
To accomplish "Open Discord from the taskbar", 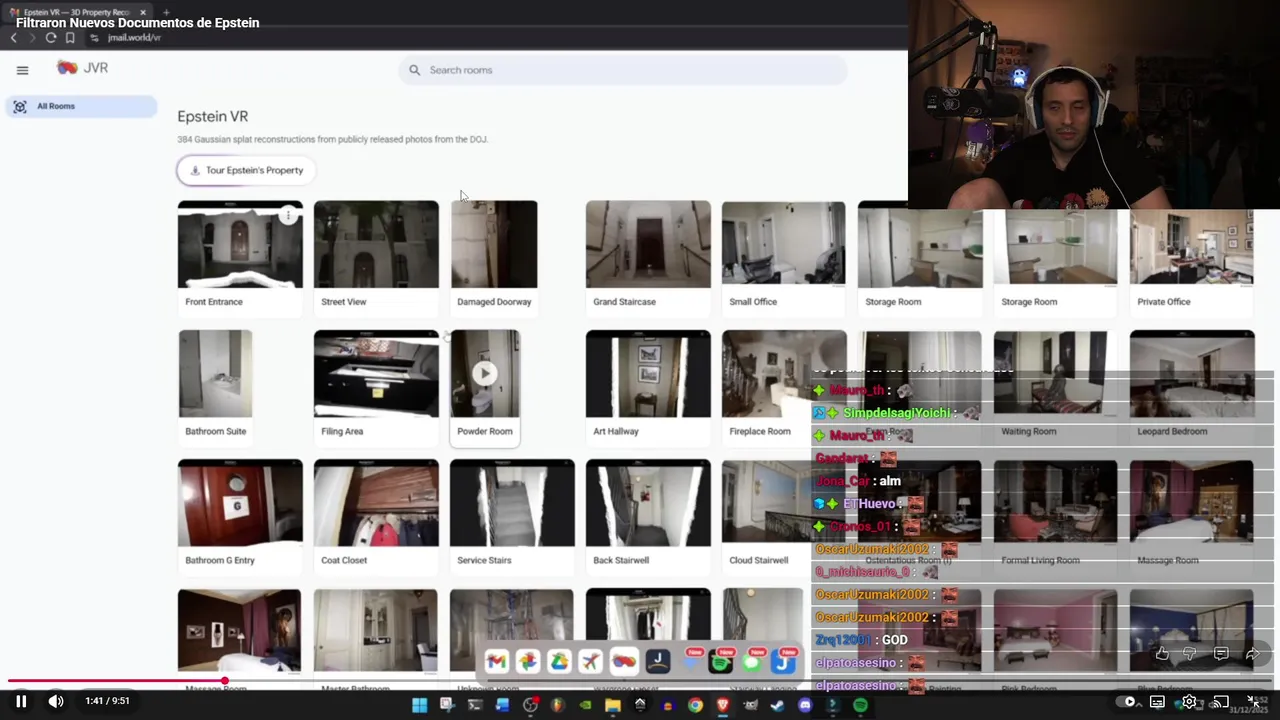I will [805, 706].
